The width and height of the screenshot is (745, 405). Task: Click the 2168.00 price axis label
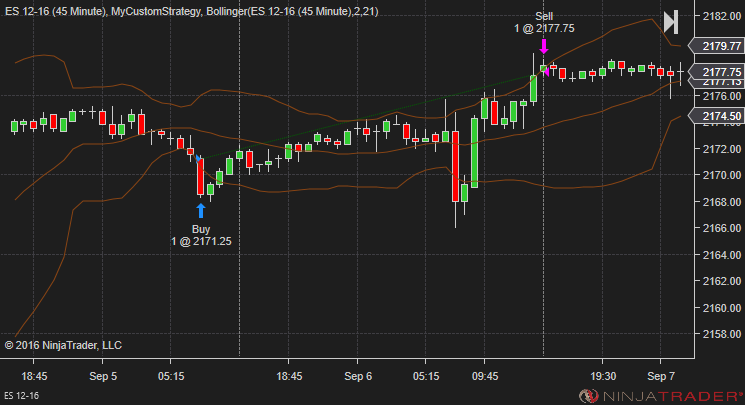click(722, 202)
